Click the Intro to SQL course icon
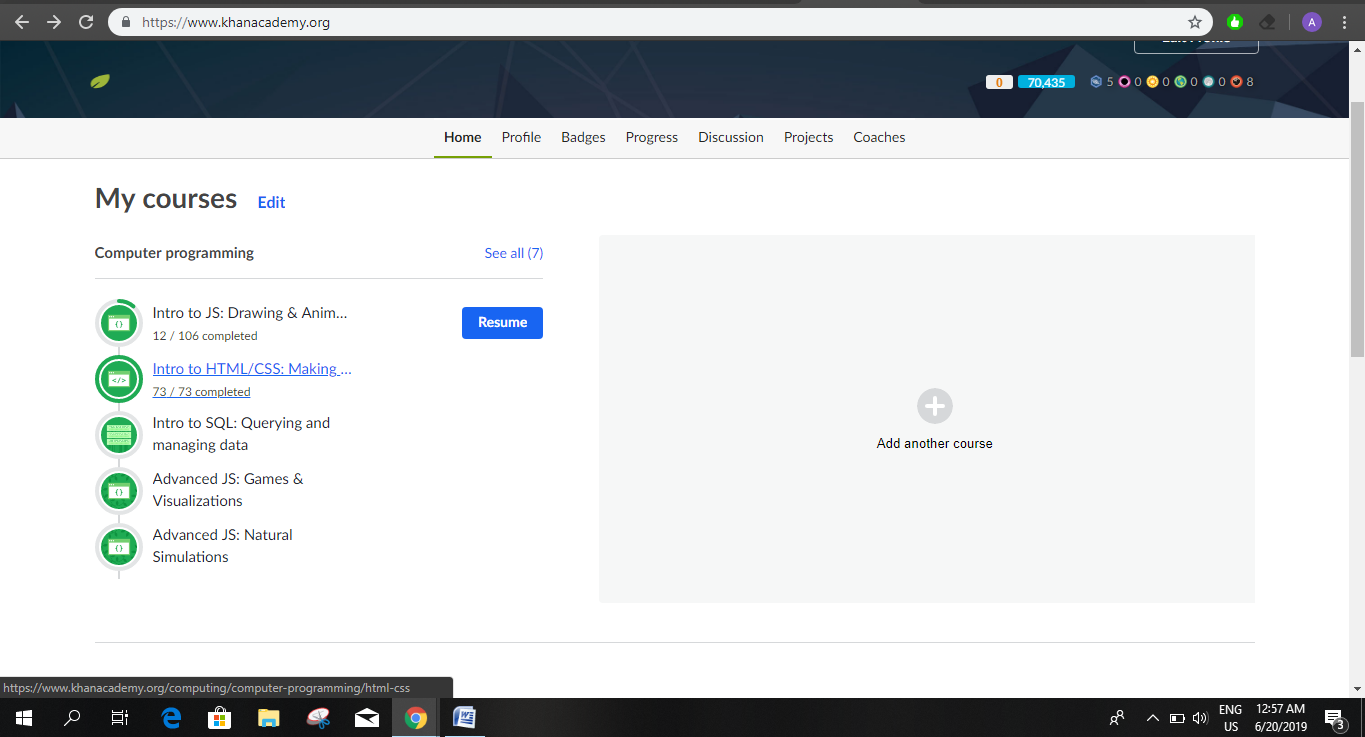 pyautogui.click(x=119, y=435)
